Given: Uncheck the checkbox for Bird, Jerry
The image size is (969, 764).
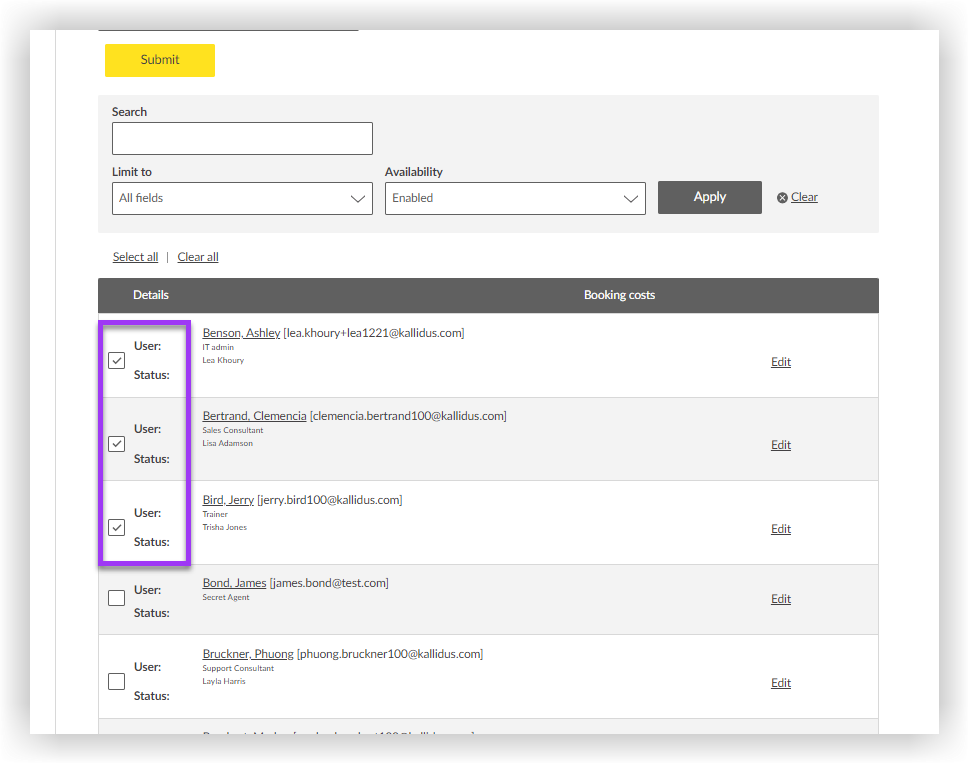Looking at the screenshot, I should (116, 527).
